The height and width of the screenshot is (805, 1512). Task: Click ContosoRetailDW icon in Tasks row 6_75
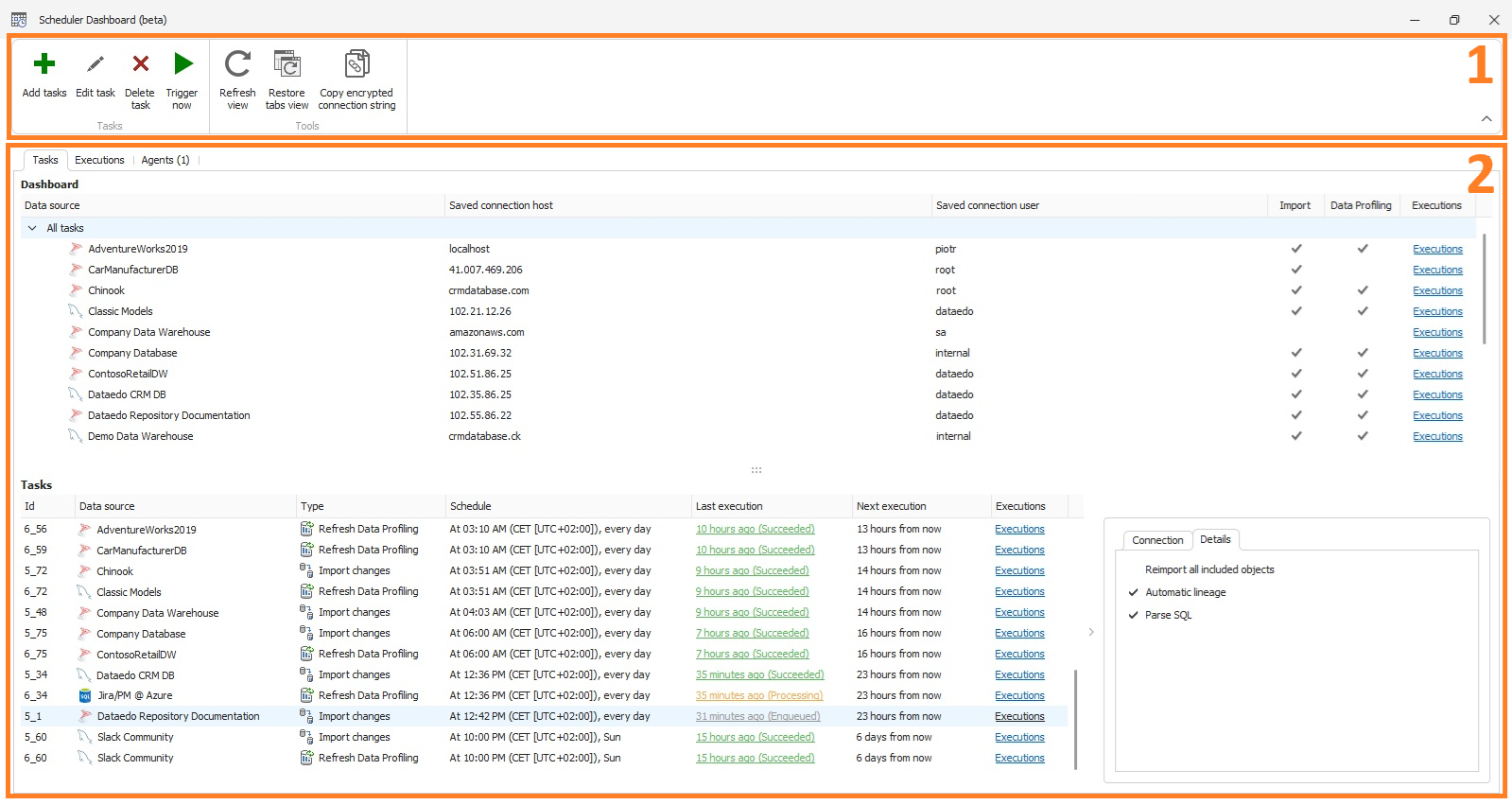(84, 654)
